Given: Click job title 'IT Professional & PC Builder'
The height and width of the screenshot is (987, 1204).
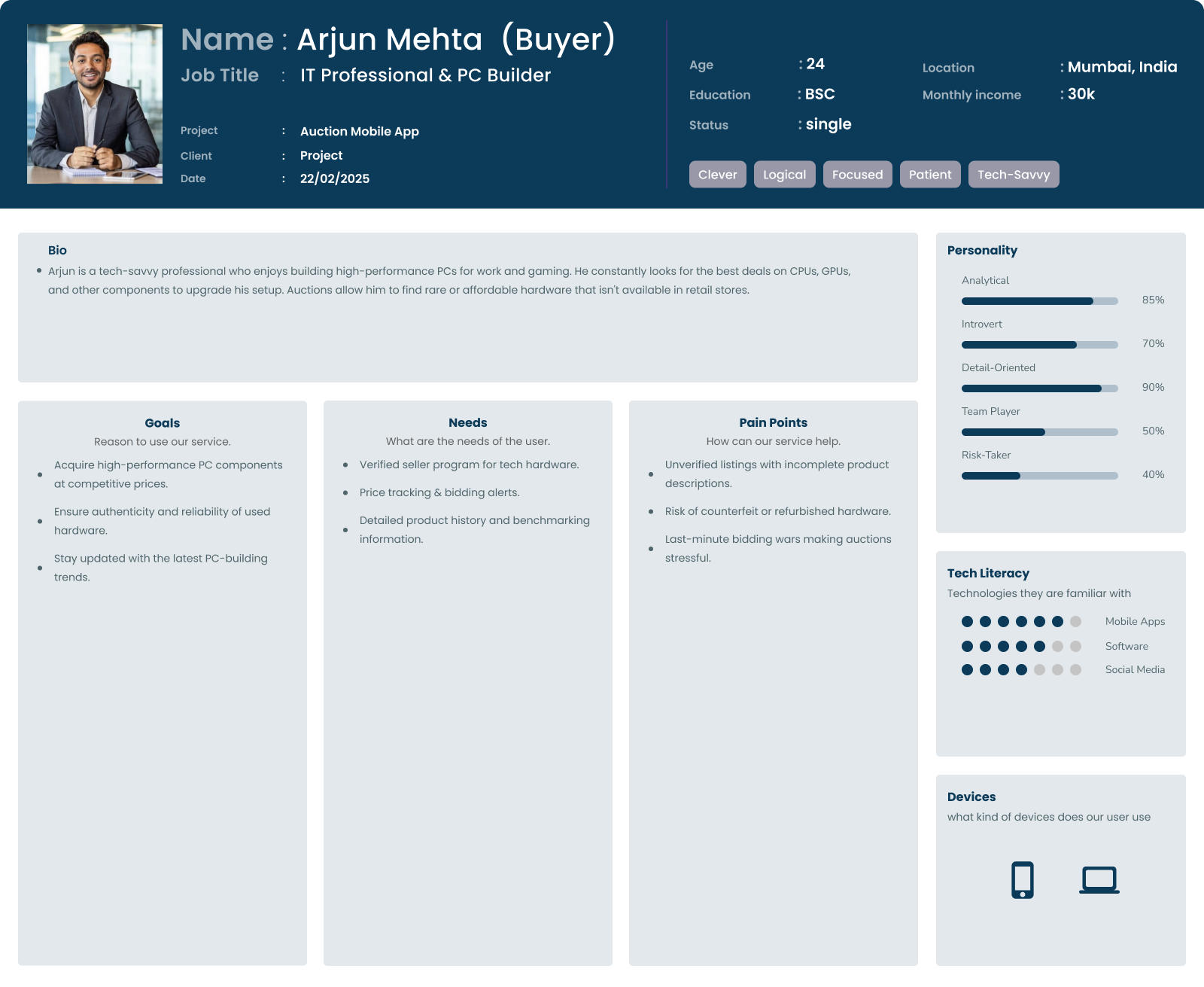Looking at the screenshot, I should tap(425, 75).
